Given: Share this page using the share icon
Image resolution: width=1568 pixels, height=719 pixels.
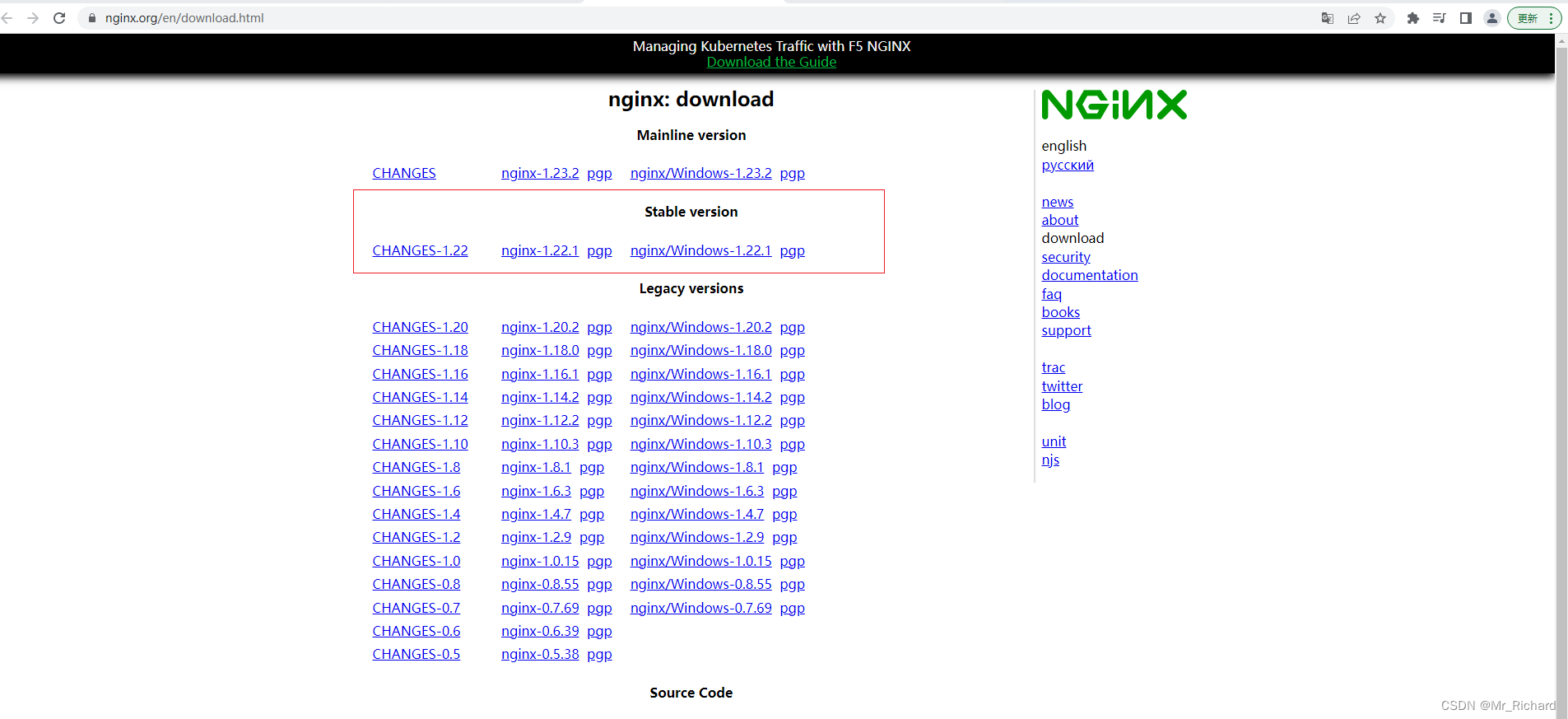Looking at the screenshot, I should tap(1354, 18).
